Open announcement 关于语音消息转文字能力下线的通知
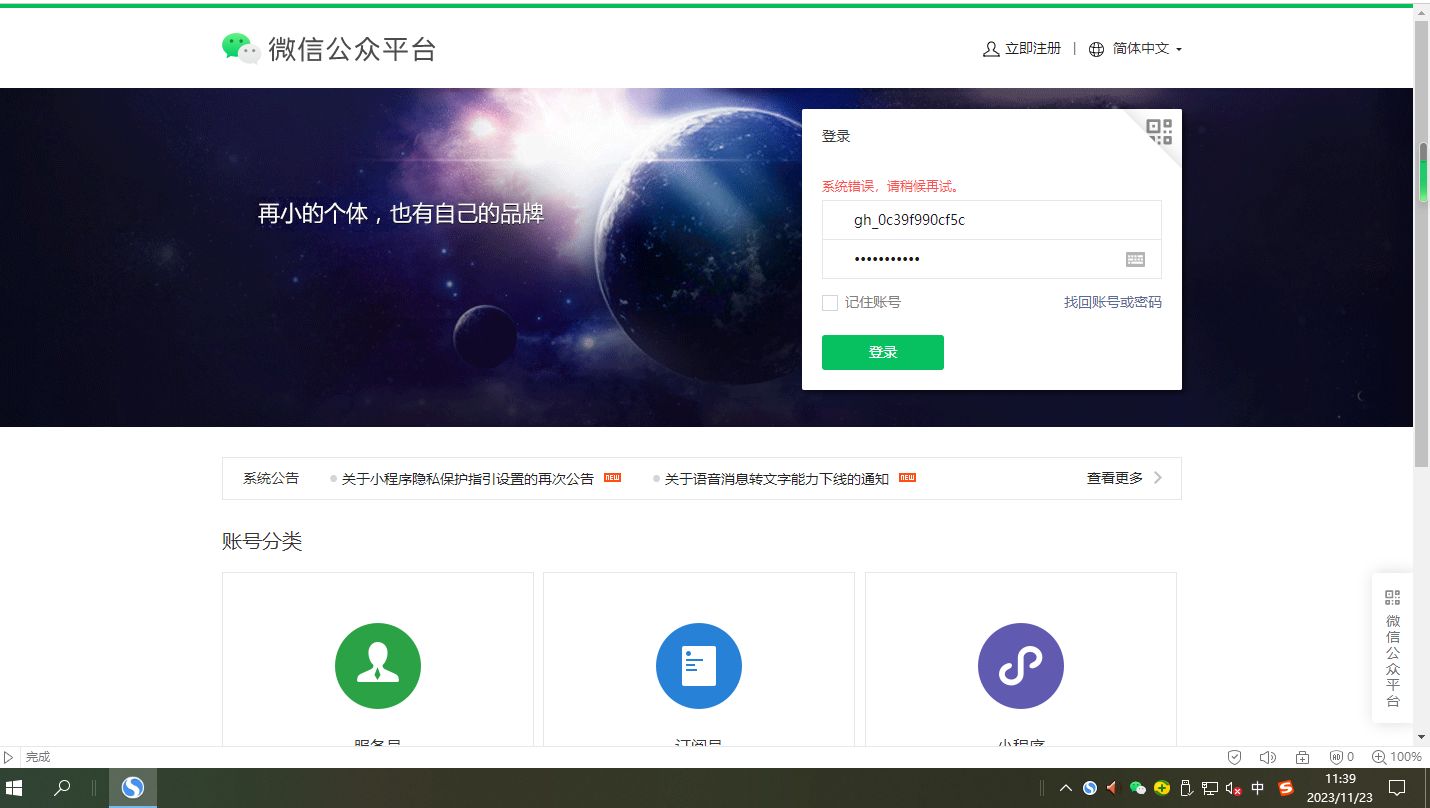Screen dimensions: 1430x808 pyautogui.click(x=777, y=479)
